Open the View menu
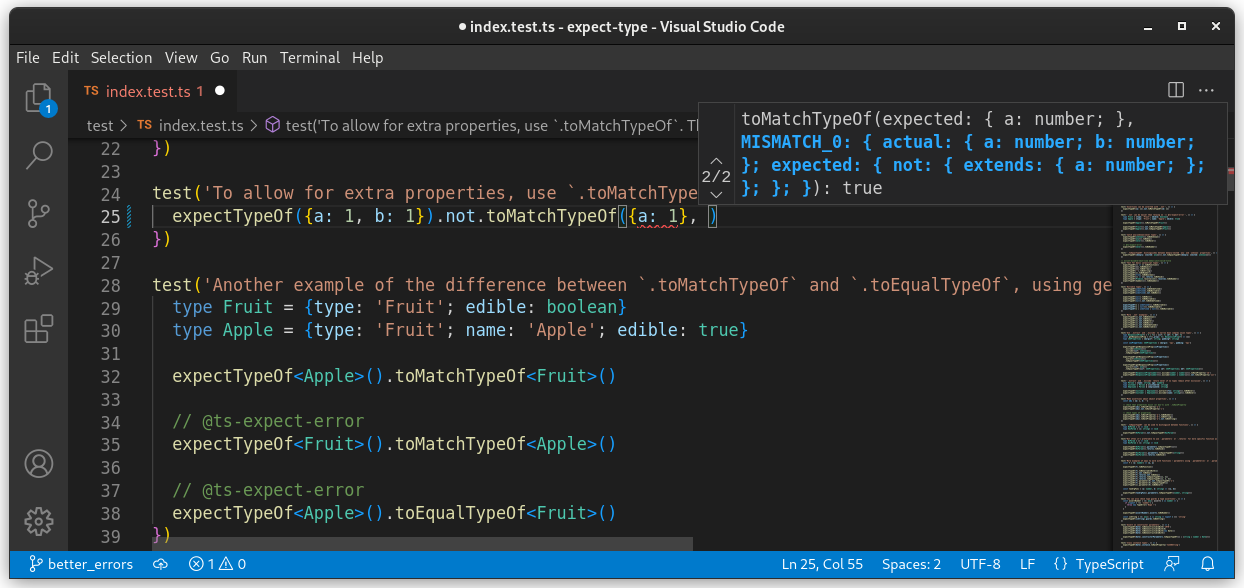Viewport: 1244px width, 588px height. coord(181,58)
